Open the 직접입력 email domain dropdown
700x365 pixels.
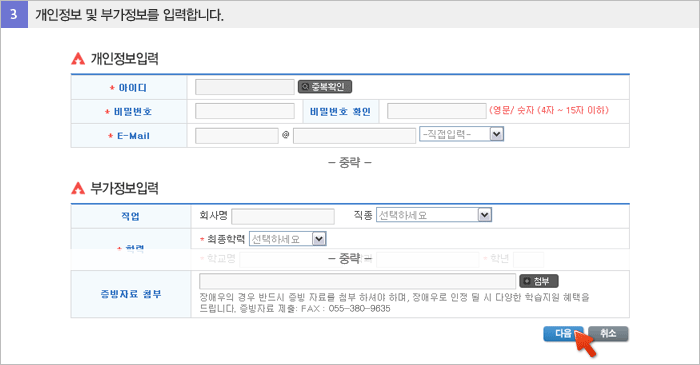pos(461,134)
